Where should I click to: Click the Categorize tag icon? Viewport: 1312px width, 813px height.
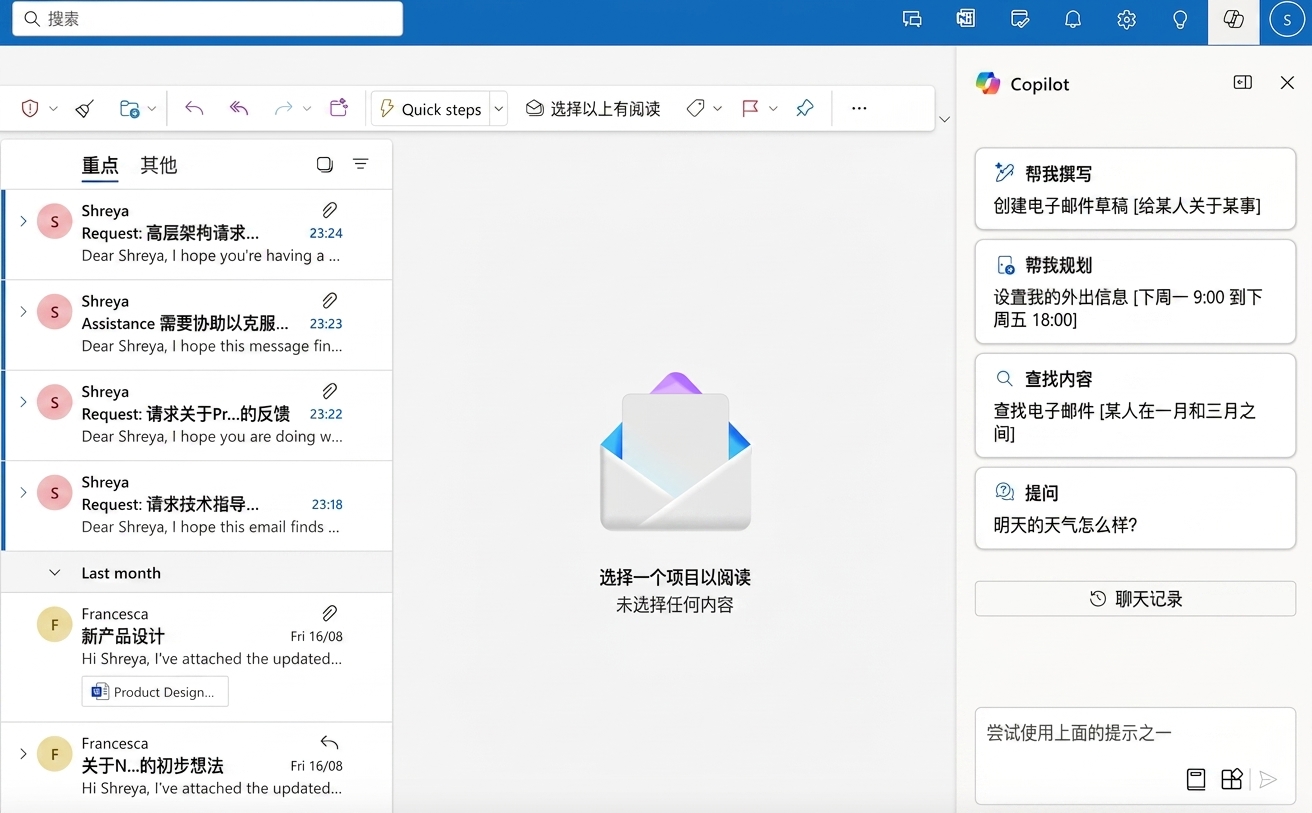(x=696, y=108)
